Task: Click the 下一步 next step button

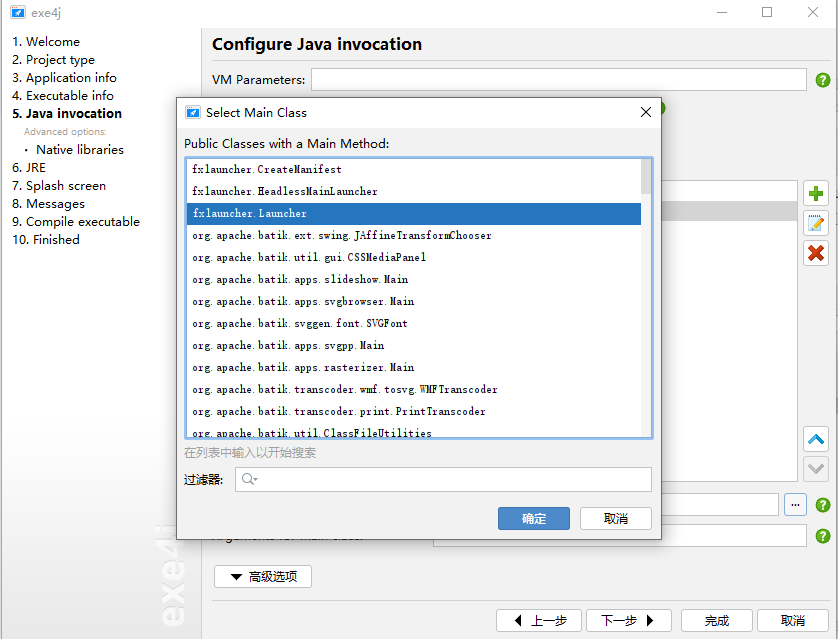Action: pyautogui.click(x=628, y=620)
